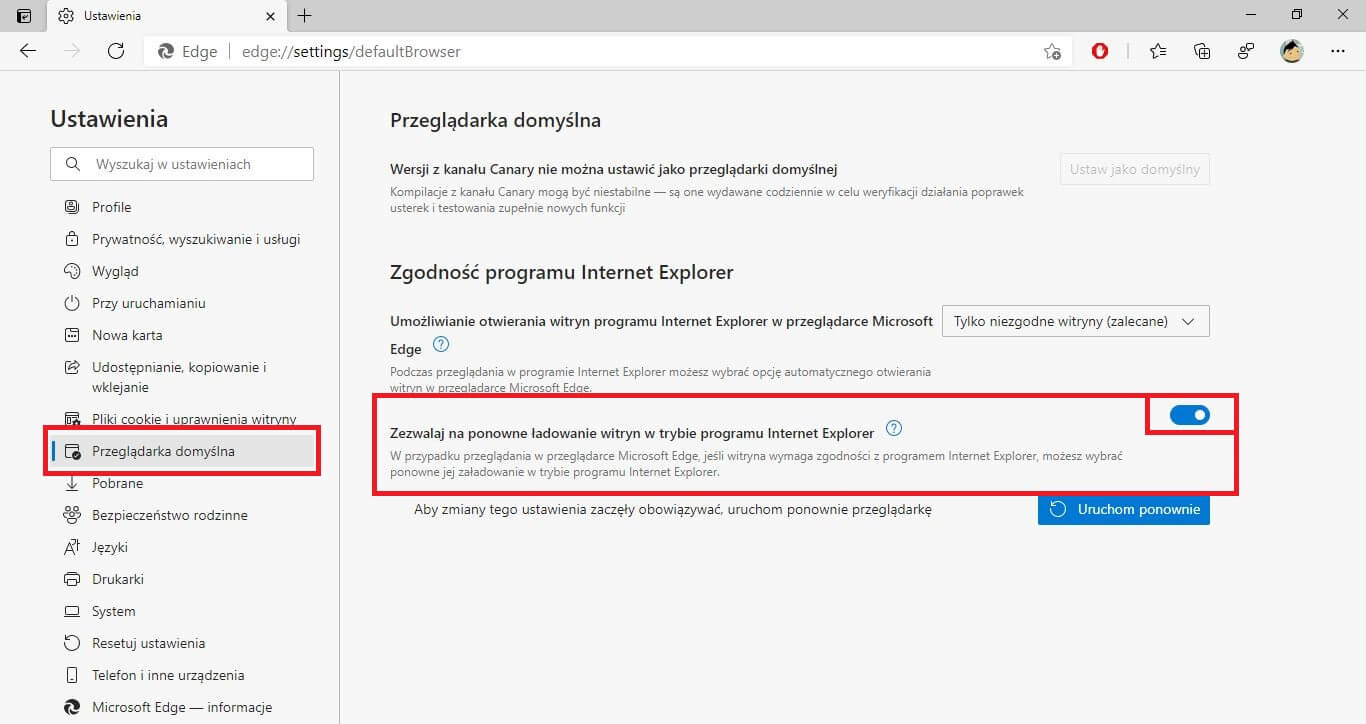Open the tab actions menu icon
Screen dimensions: 1366x724
click(x=24, y=16)
